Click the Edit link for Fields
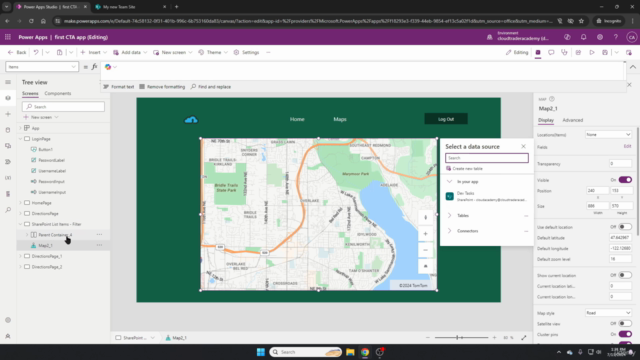The width and height of the screenshot is (640, 360). (627, 146)
